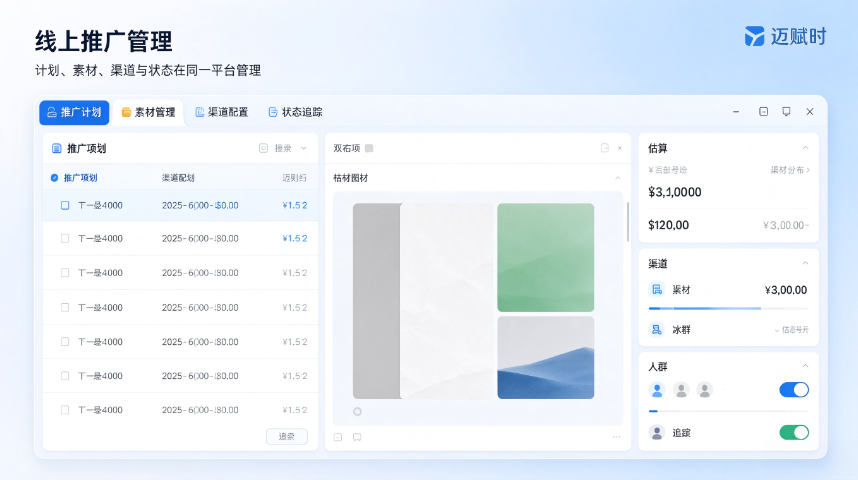This screenshot has width=858, height=480.
Task: Tick the checkbox of the highlighted 丁一昱4000 row
Action: pos(65,205)
